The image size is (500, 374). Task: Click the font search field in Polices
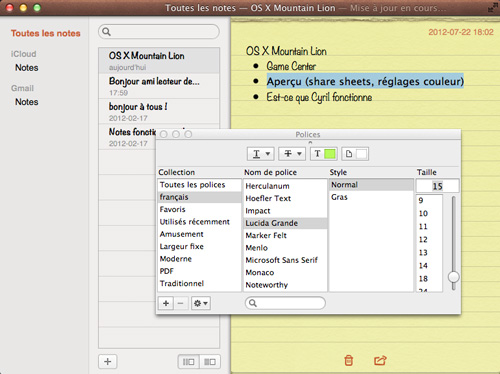click(x=285, y=303)
